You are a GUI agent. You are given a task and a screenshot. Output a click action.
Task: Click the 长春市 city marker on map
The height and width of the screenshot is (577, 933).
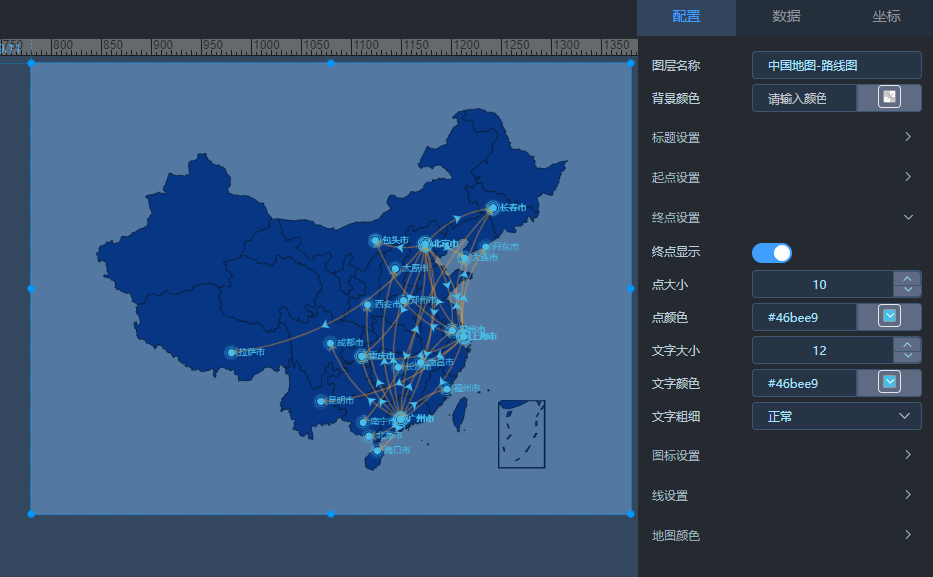[492, 208]
